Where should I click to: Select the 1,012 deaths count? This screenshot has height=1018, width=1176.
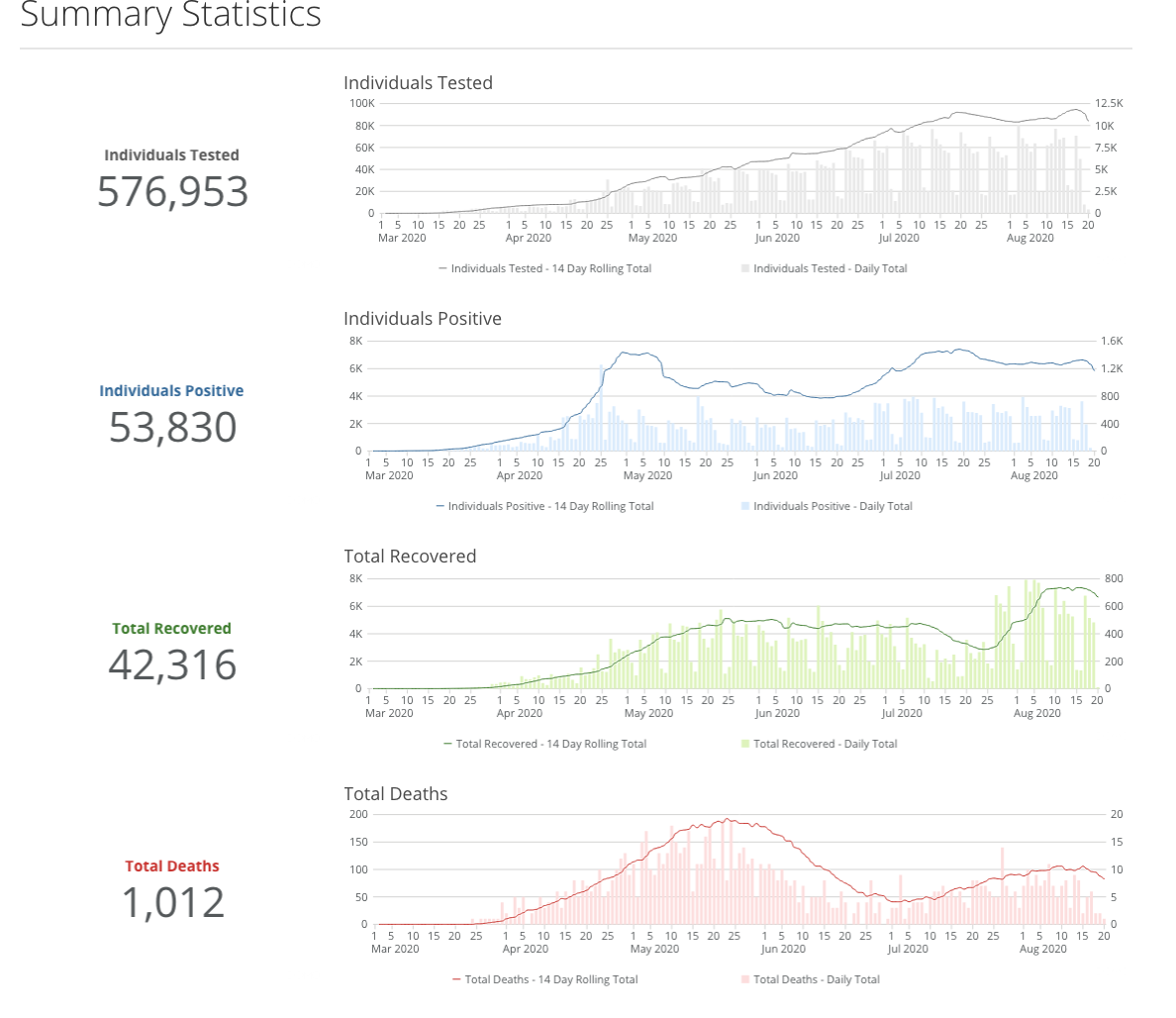coord(172,903)
